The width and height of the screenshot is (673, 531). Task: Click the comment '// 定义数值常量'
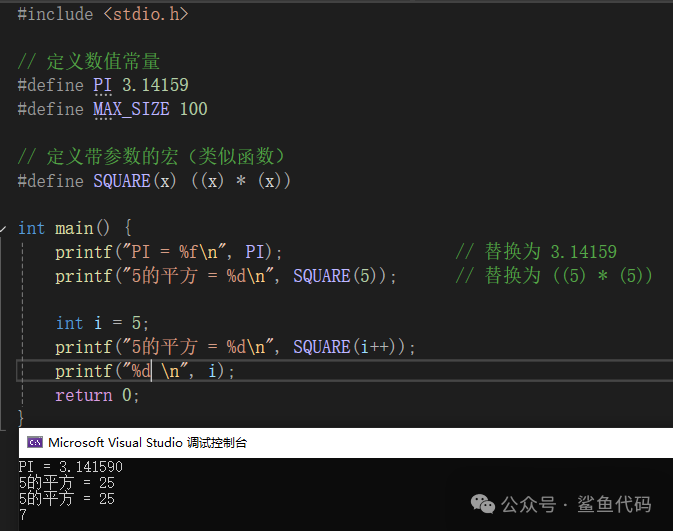[89, 61]
